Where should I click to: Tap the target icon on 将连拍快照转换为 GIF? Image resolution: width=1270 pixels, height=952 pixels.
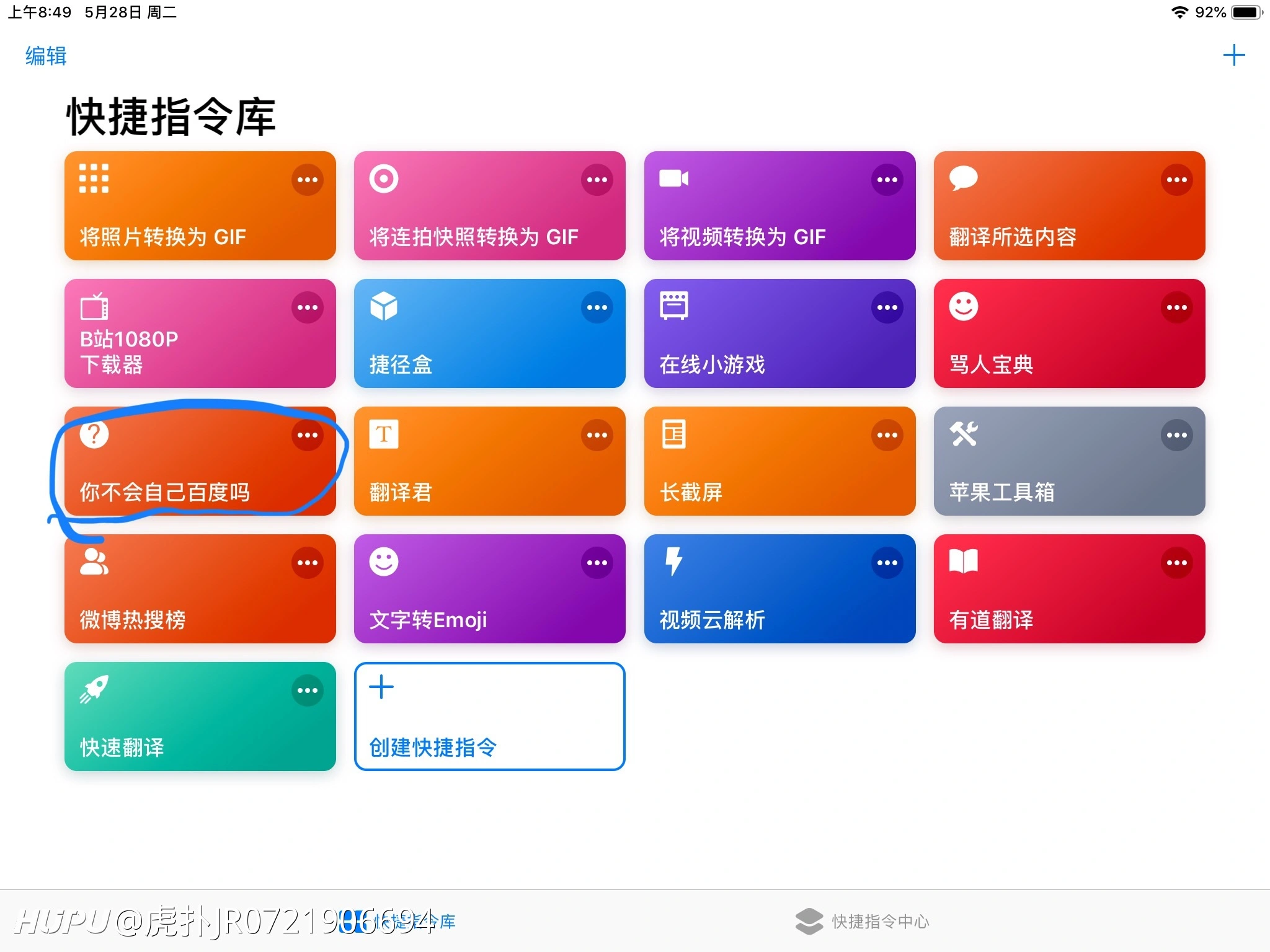(384, 178)
